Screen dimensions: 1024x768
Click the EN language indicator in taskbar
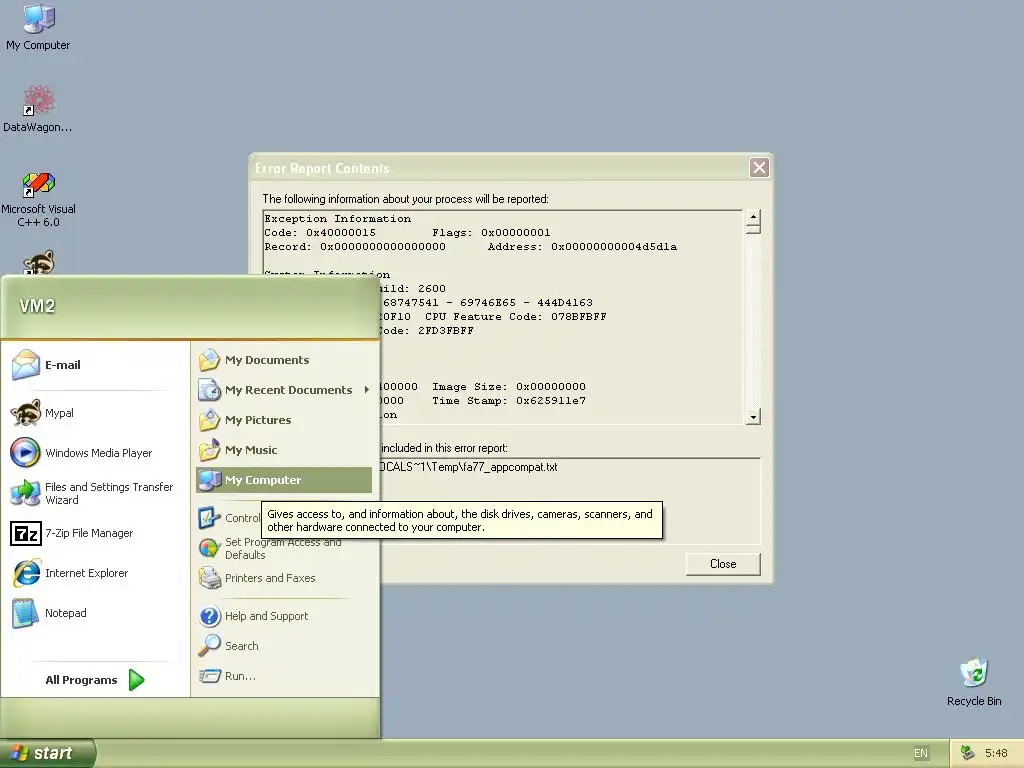click(x=921, y=753)
